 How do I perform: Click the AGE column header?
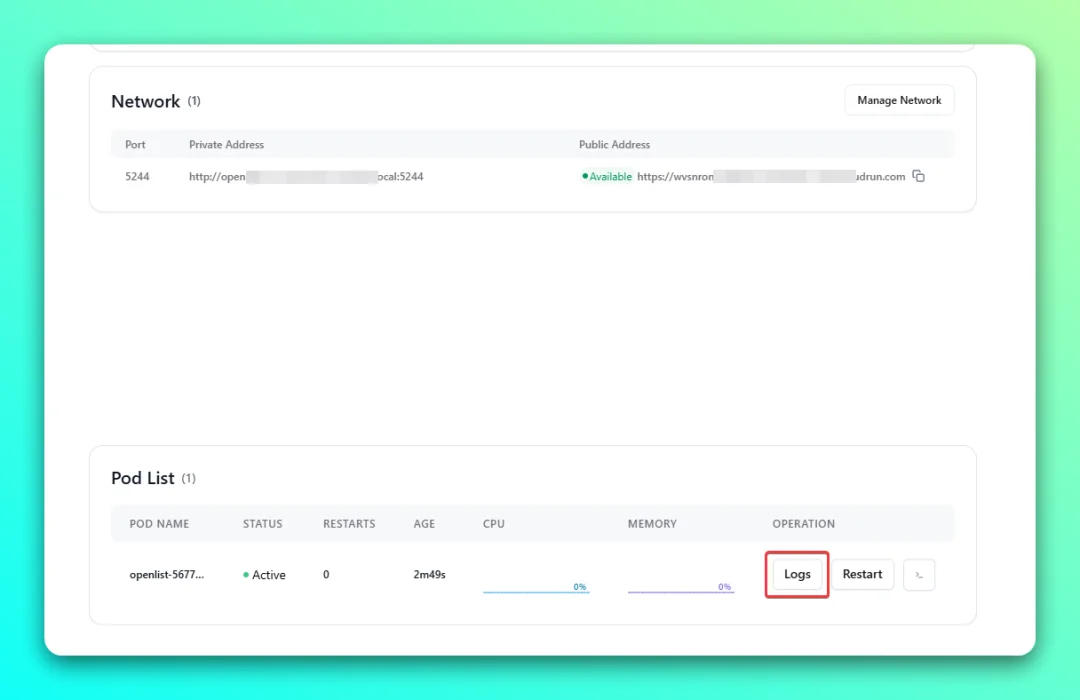[424, 524]
